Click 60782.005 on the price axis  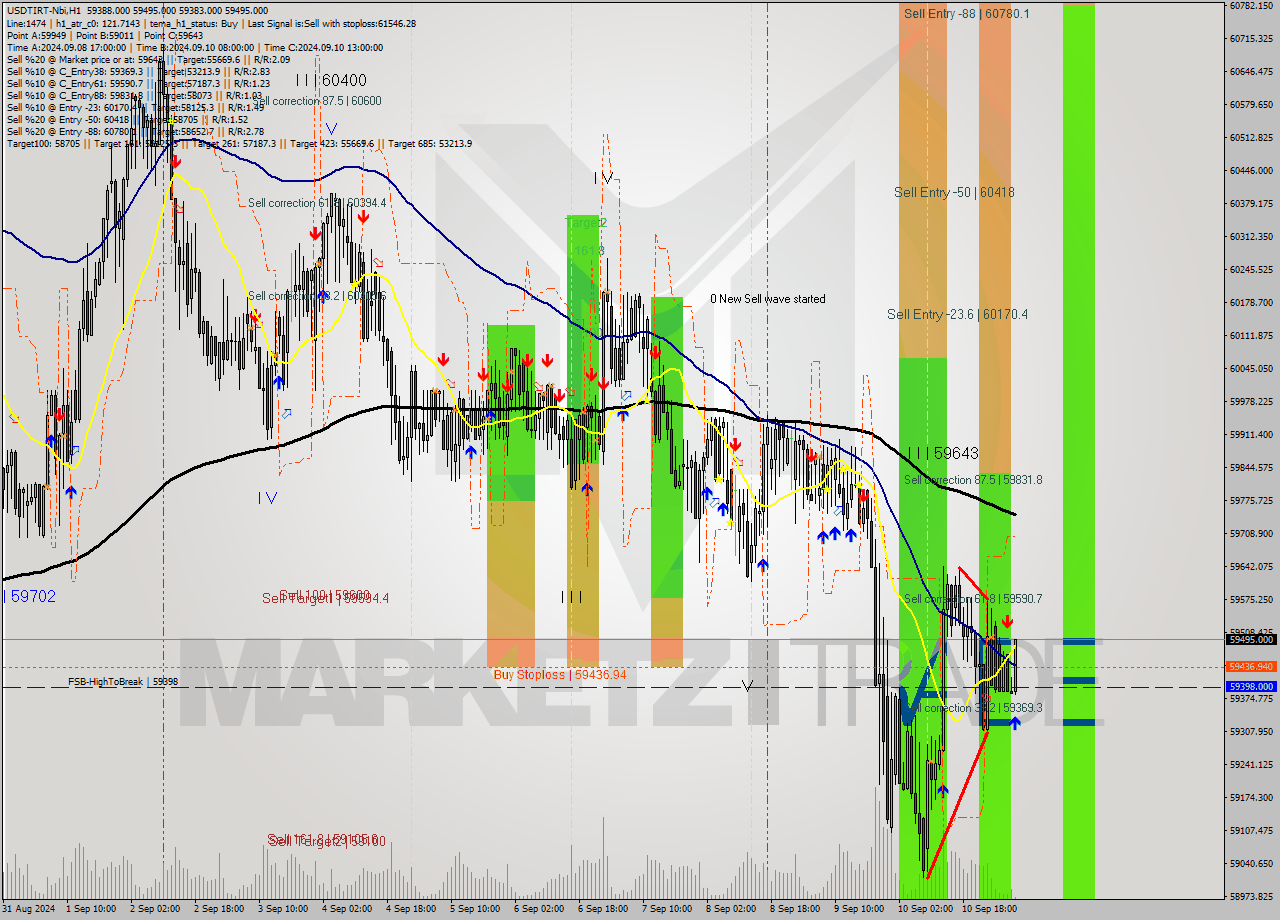(1250, 6)
